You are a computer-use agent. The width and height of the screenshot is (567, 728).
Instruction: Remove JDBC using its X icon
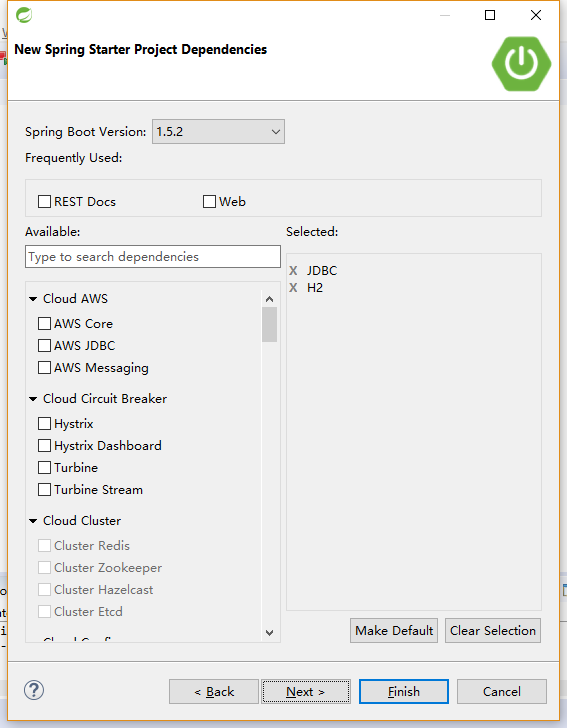293,271
